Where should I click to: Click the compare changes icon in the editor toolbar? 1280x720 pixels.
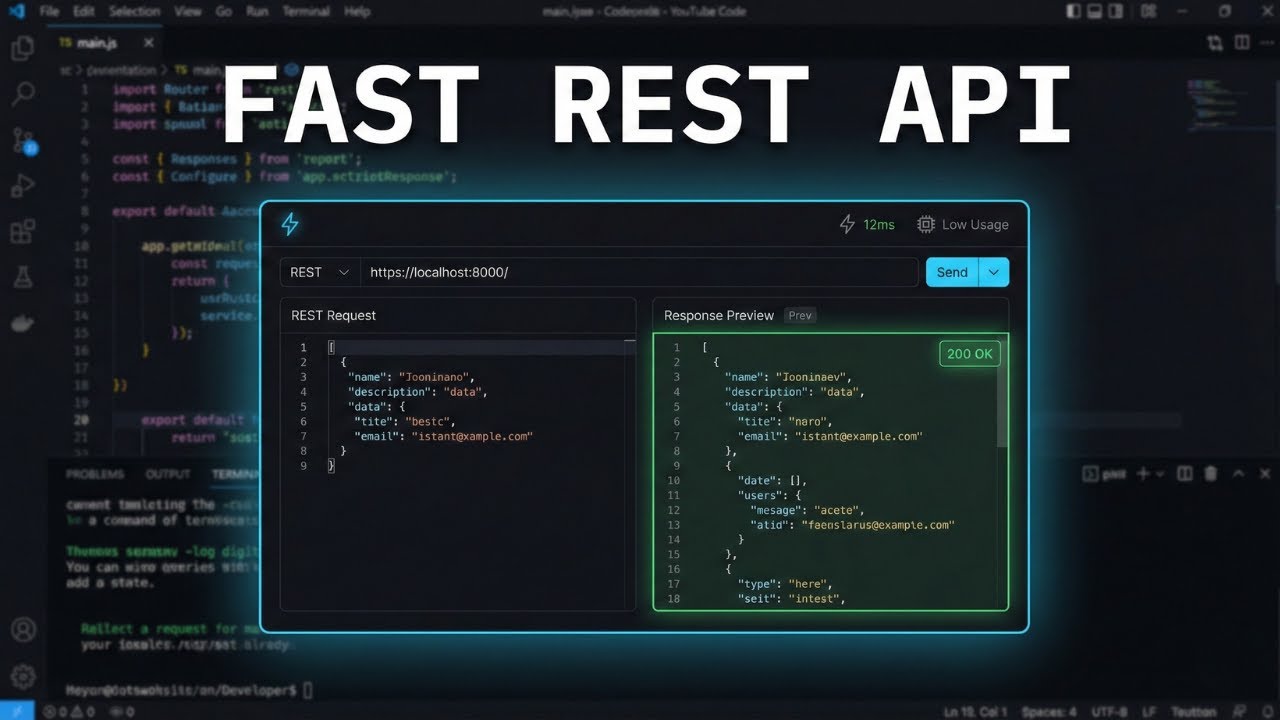pyautogui.click(x=1214, y=43)
